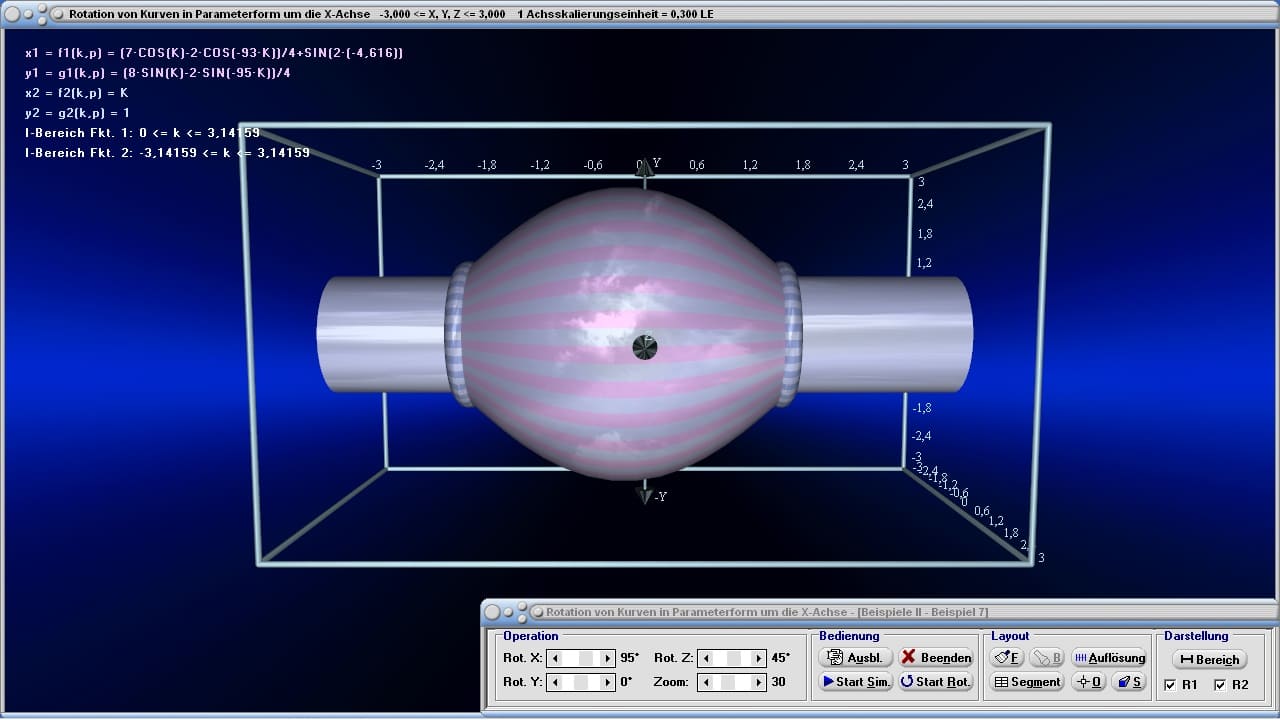This screenshot has height=720, width=1280.
Task: Click the Rot. X slider thumb
Action: click(x=587, y=658)
